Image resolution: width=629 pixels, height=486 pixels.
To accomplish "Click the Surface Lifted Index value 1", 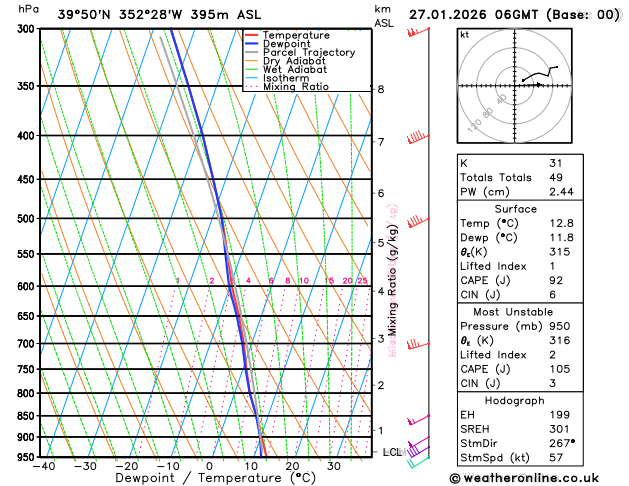I will click(x=552, y=266).
